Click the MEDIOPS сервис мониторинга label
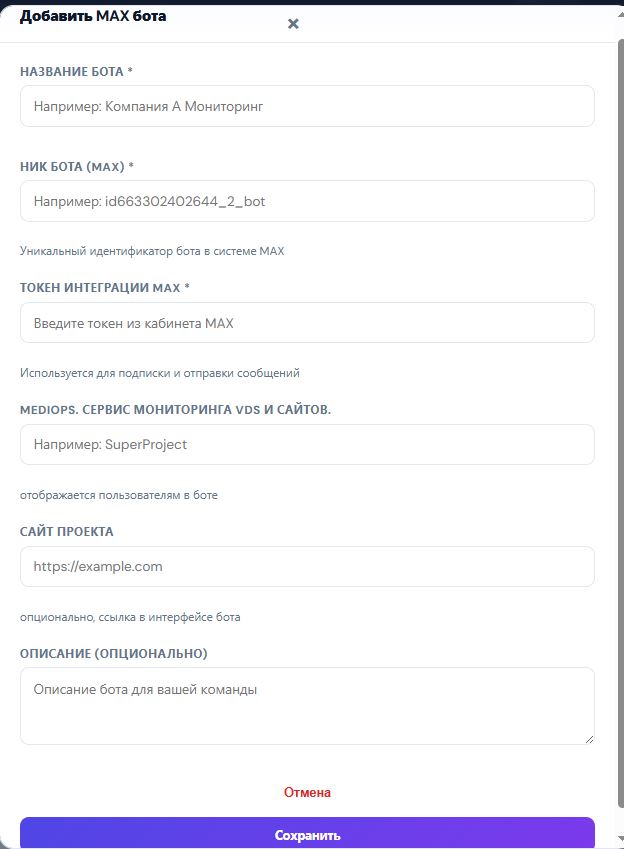Image resolution: width=624 pixels, height=849 pixels. point(176,410)
